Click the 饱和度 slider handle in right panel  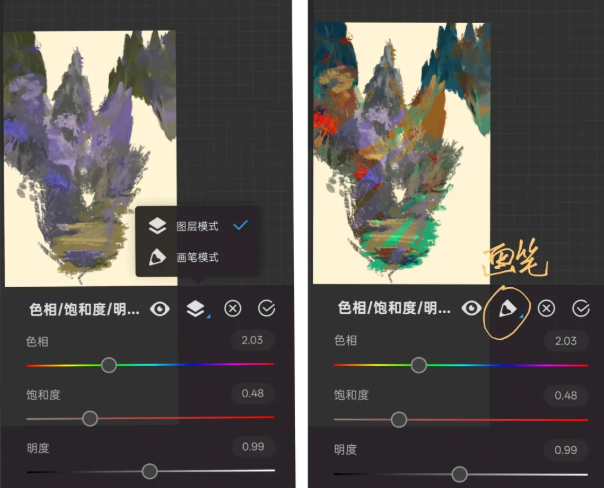[x=399, y=419]
